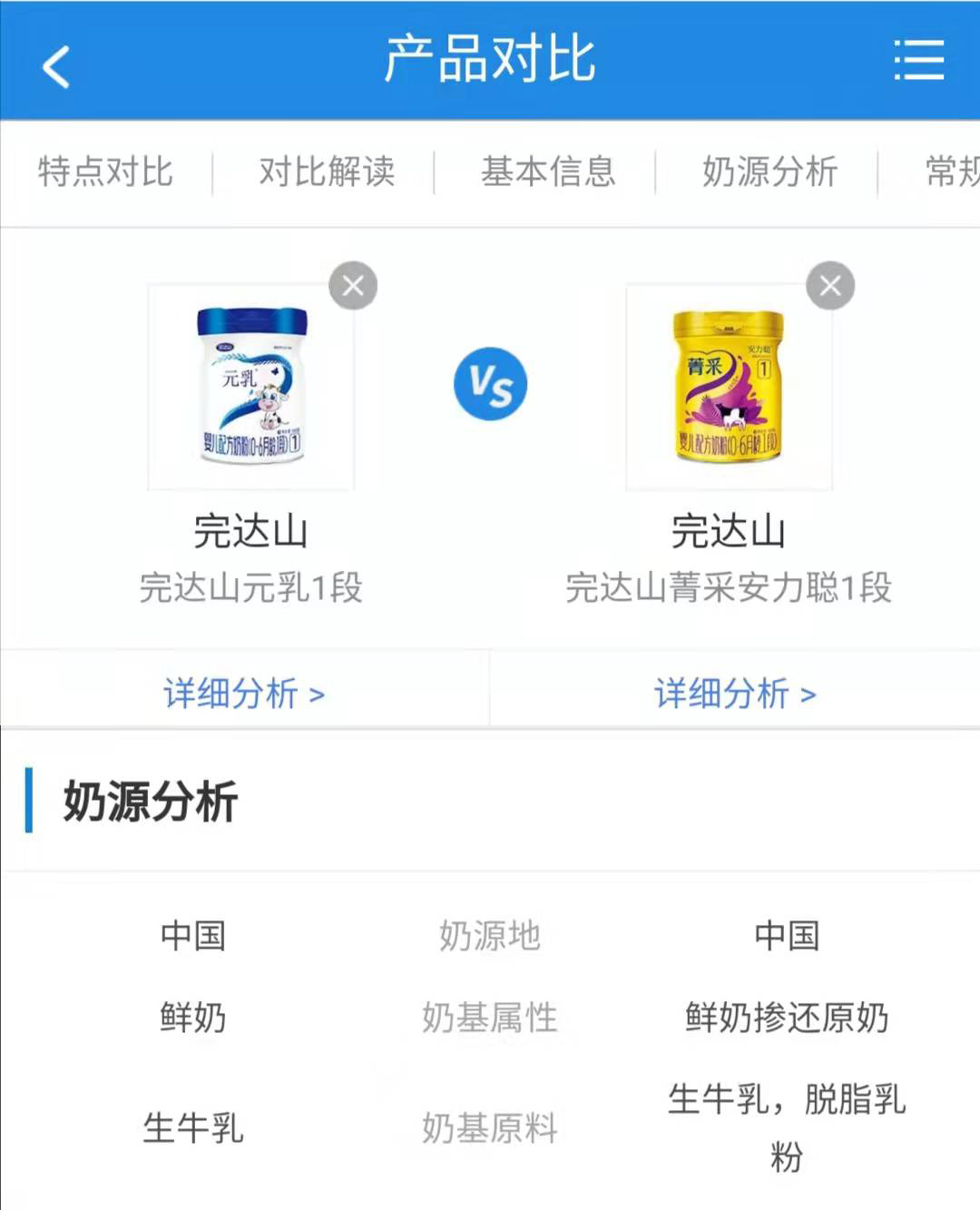This screenshot has width=980, height=1210.
Task: Tap the 完达山菁采安力聪1段 product name
Action: (x=729, y=587)
